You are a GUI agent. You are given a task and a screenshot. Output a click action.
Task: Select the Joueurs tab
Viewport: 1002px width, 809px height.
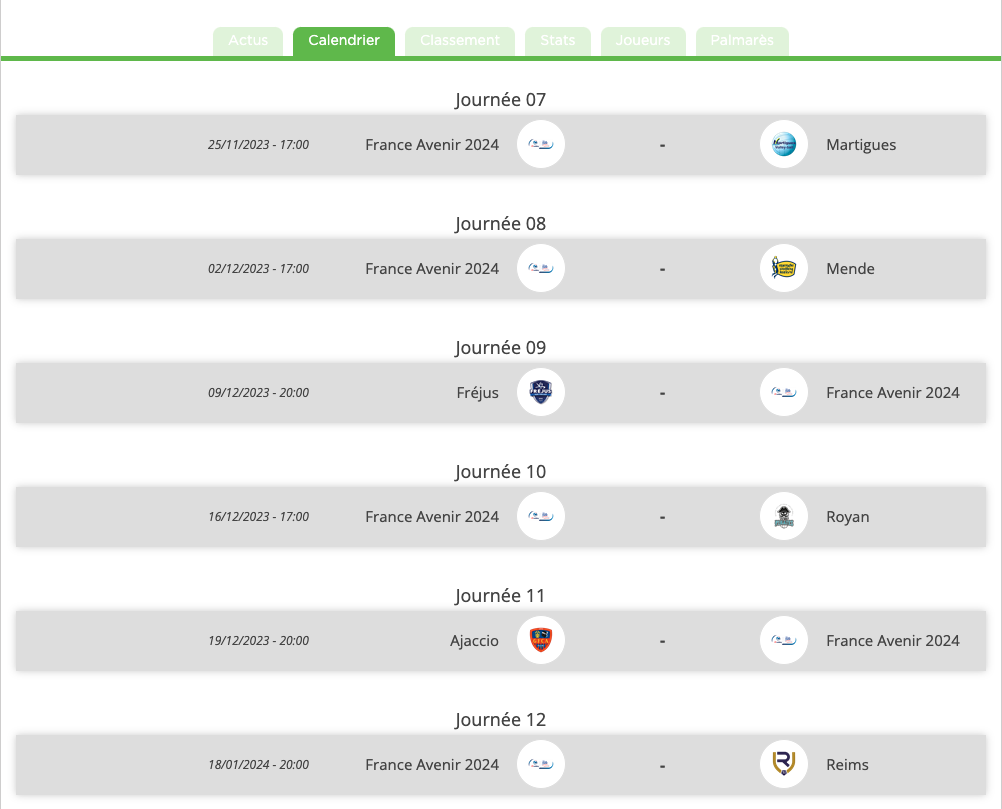coord(643,41)
